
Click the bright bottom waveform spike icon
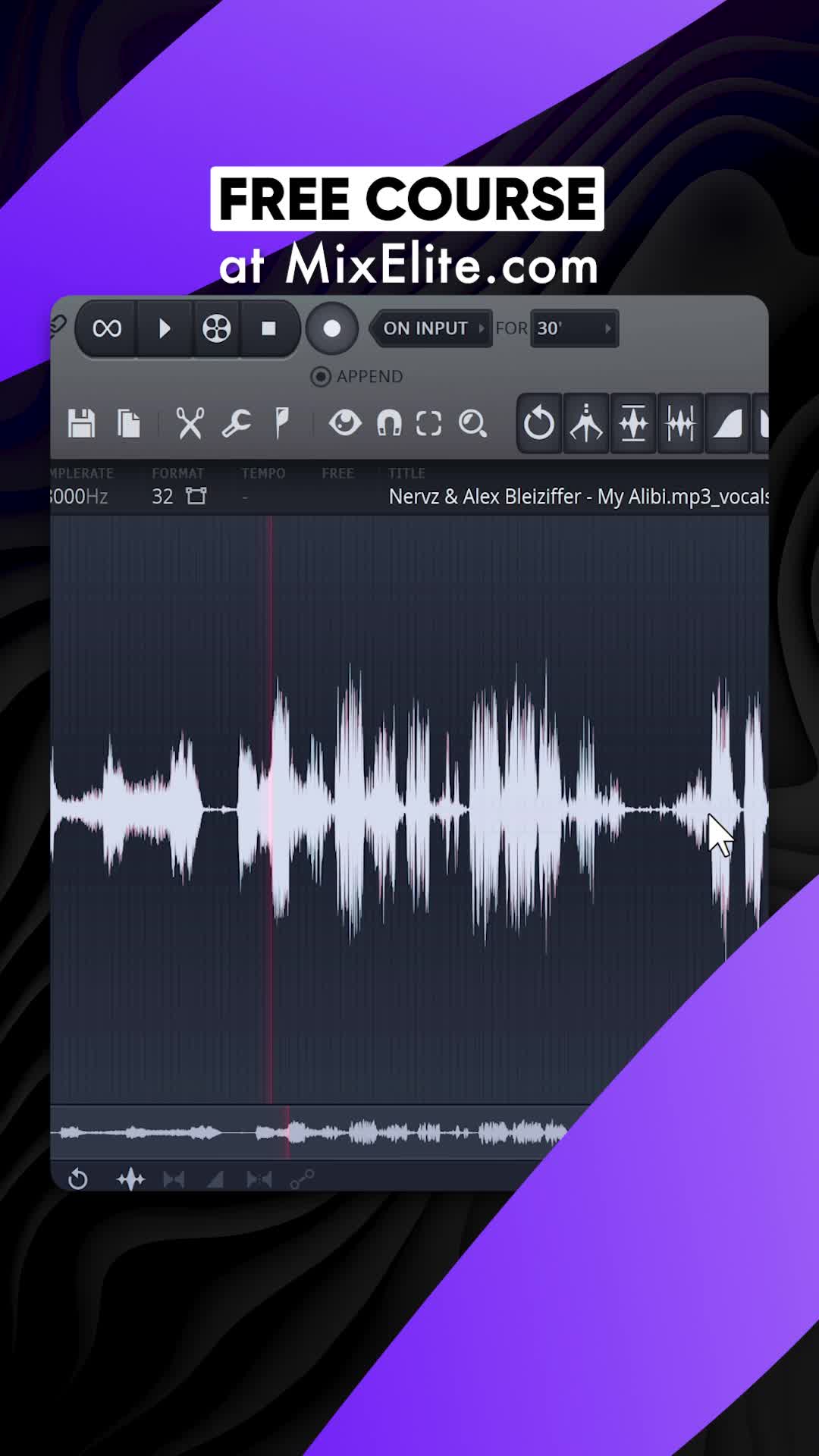coord(130,1179)
